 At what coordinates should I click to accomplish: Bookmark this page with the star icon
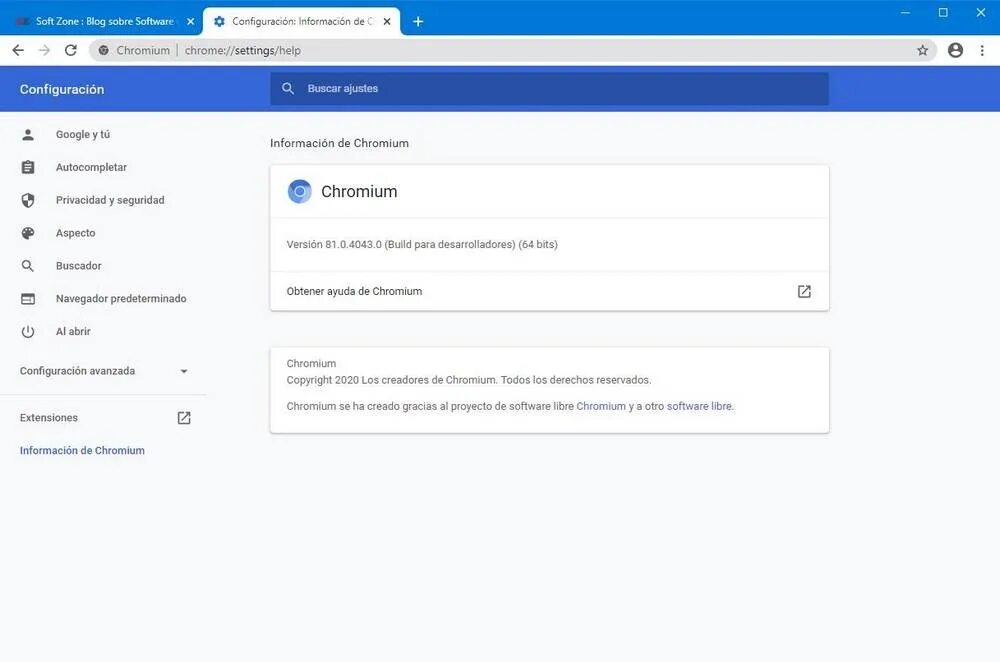pyautogui.click(x=922, y=50)
